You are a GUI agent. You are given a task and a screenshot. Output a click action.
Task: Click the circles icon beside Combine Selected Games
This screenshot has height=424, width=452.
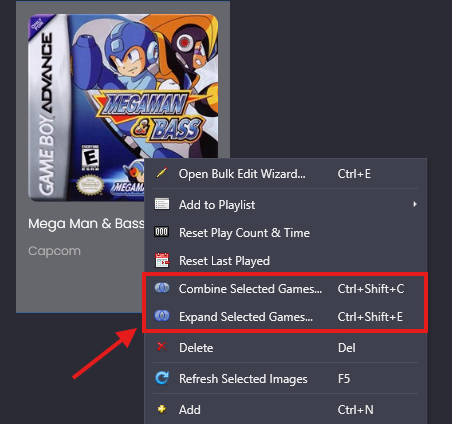point(162,288)
